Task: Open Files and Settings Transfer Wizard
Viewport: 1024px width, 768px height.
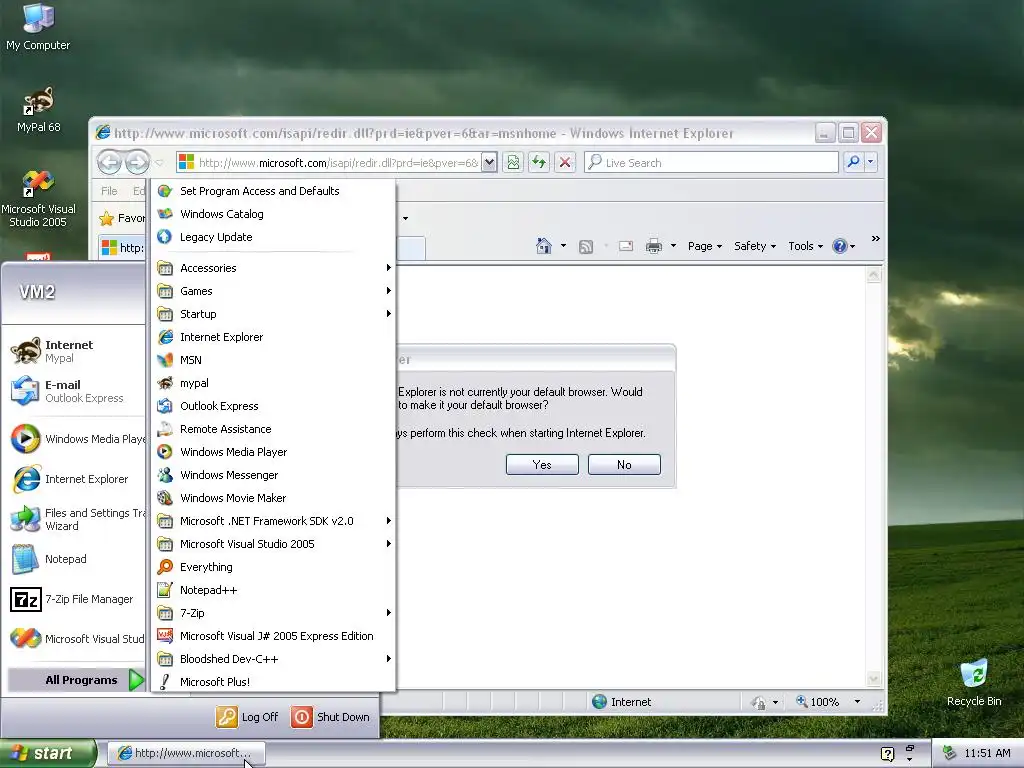Action: [76, 519]
